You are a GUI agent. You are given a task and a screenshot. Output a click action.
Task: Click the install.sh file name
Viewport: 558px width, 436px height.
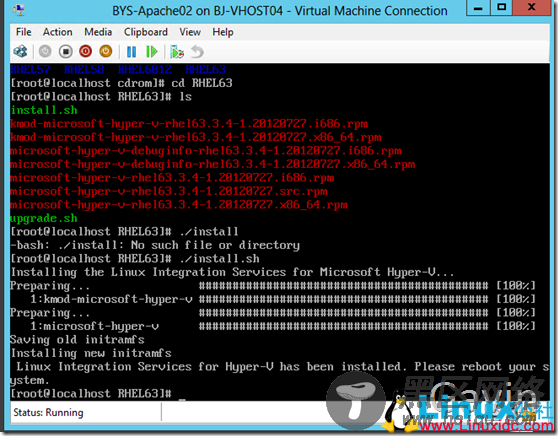(44, 110)
